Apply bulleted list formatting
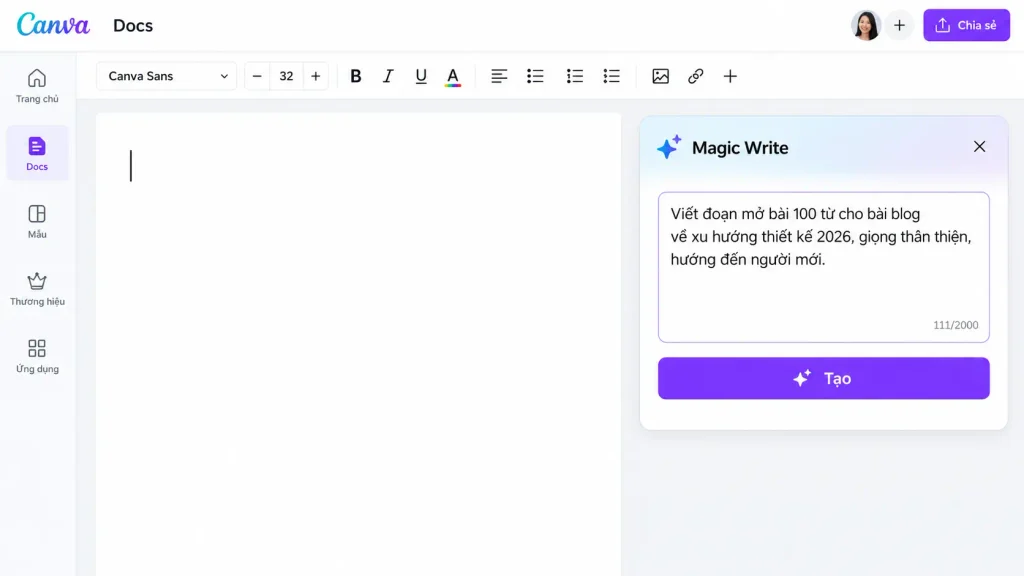 point(536,76)
